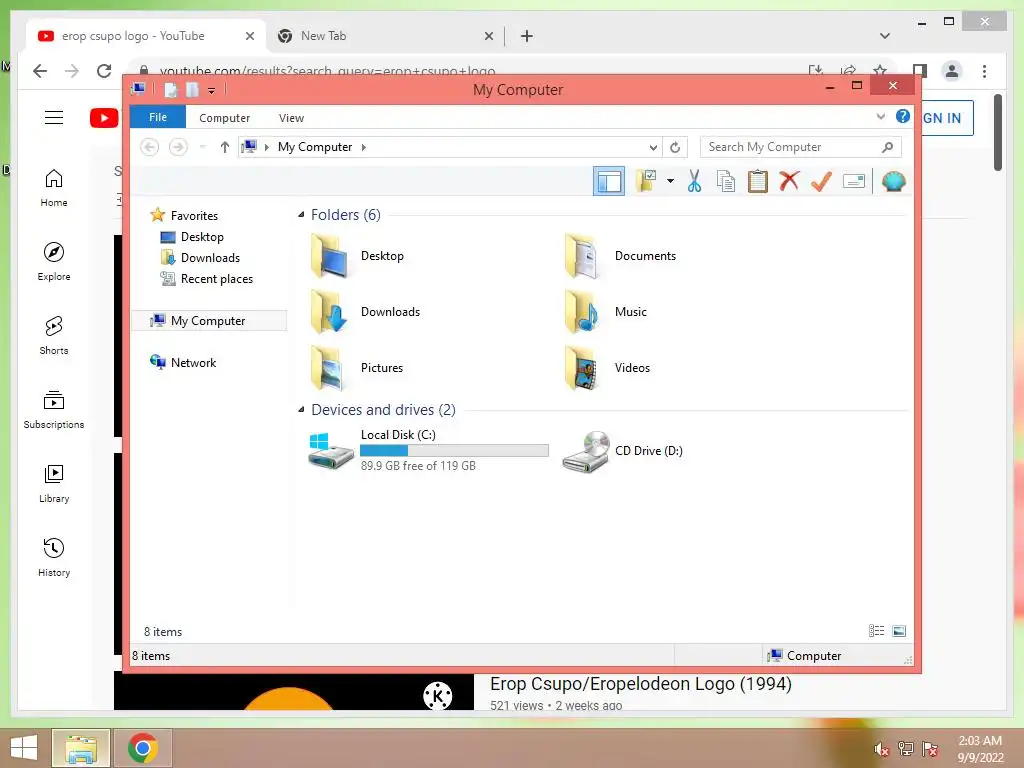Open the Computer ribbon tab

pyautogui.click(x=224, y=118)
